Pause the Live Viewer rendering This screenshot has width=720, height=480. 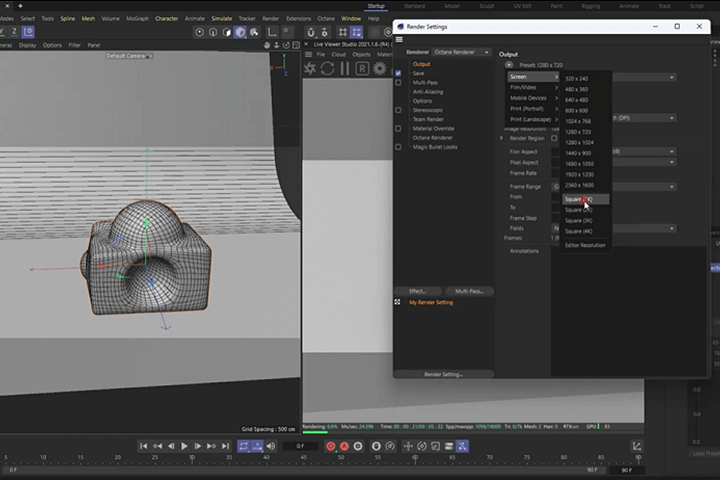click(x=345, y=69)
